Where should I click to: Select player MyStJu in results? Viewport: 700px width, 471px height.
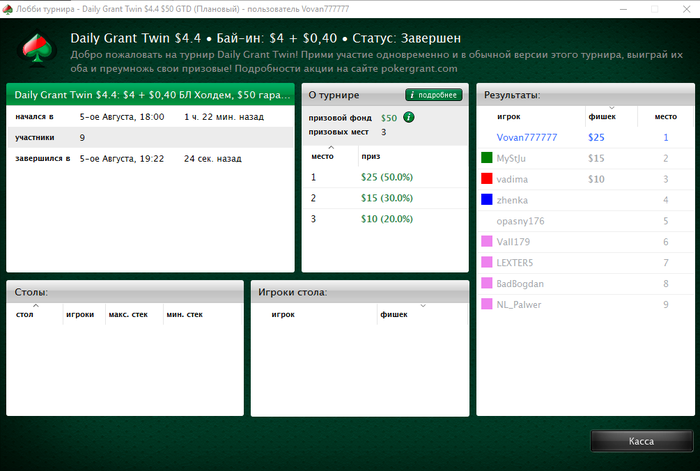pyautogui.click(x=511, y=158)
